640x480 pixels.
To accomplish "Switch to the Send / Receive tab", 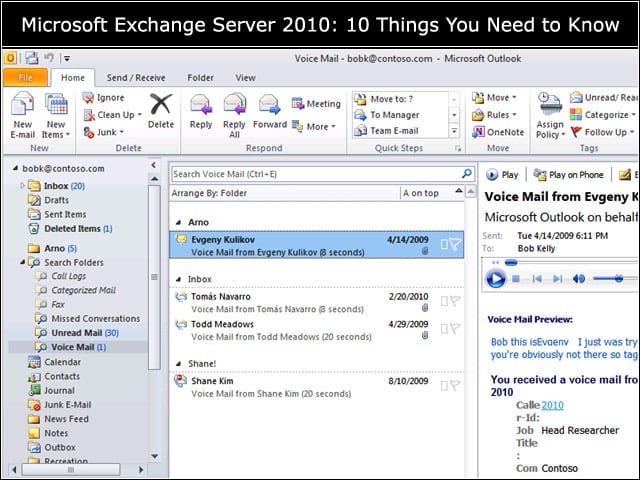I will point(136,78).
